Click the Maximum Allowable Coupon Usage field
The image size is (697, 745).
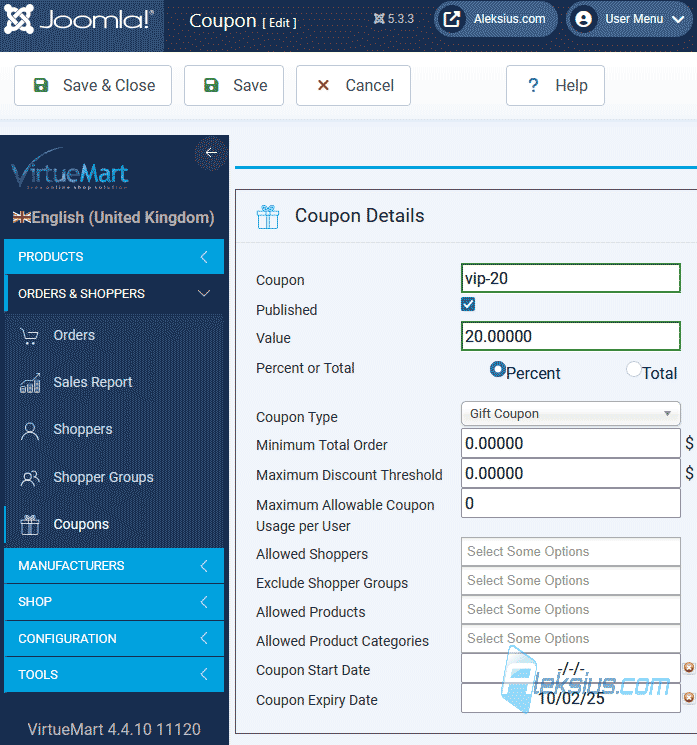click(571, 503)
